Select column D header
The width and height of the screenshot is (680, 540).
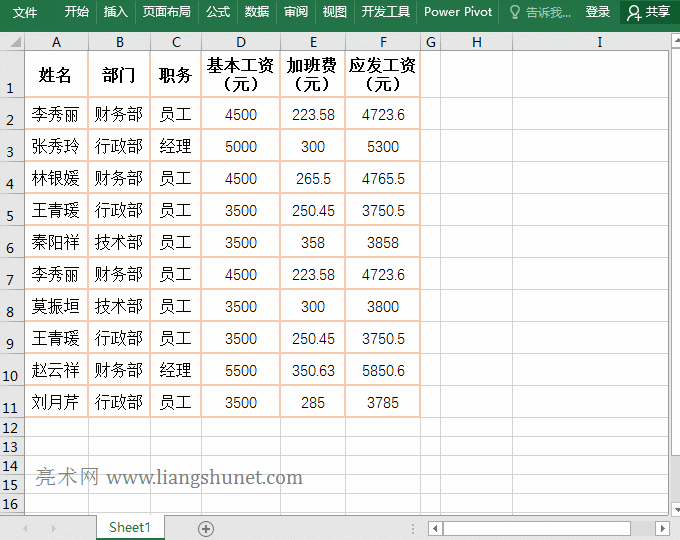(x=241, y=42)
